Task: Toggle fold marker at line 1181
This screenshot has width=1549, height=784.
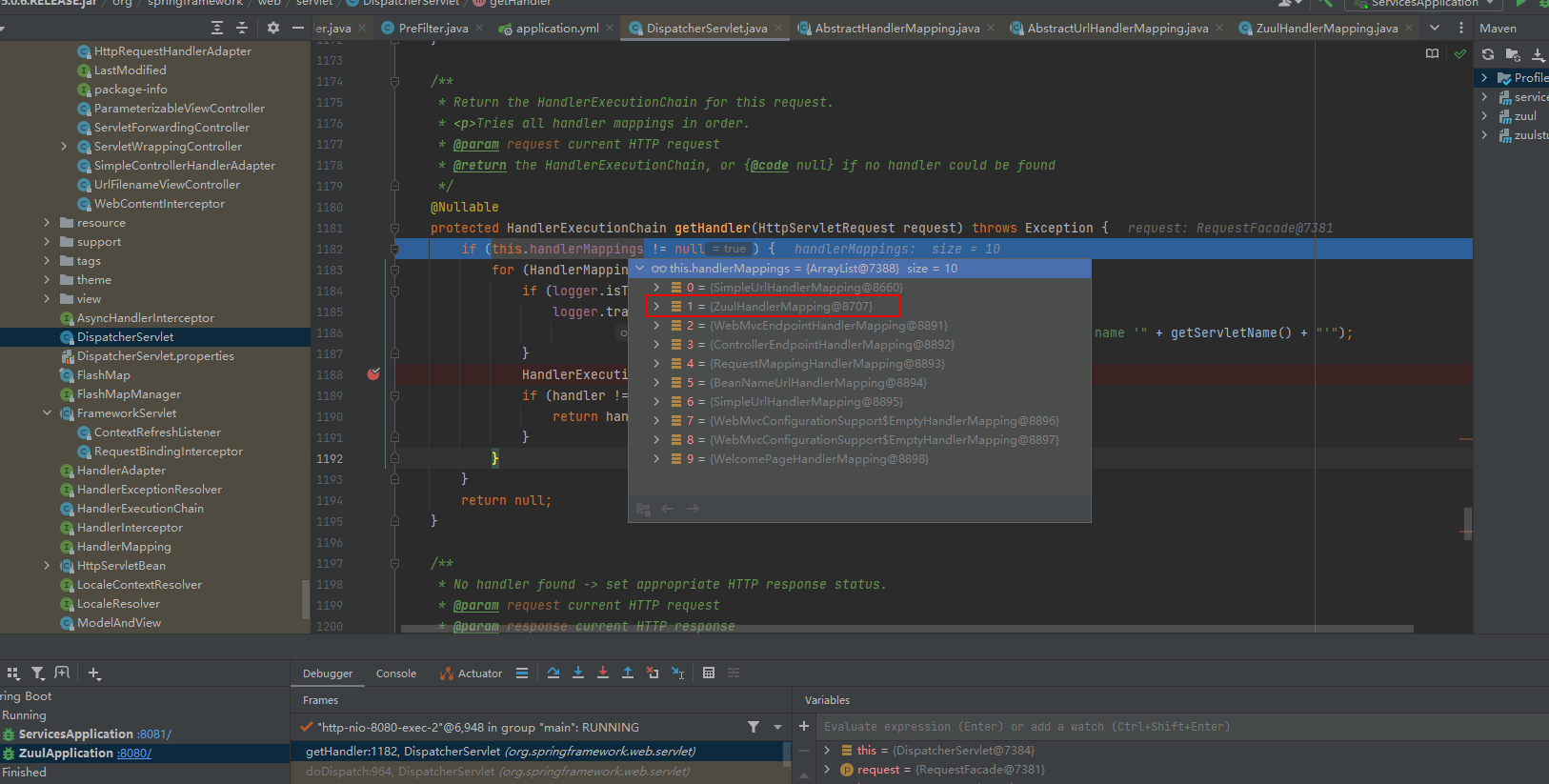Action: pyautogui.click(x=394, y=229)
